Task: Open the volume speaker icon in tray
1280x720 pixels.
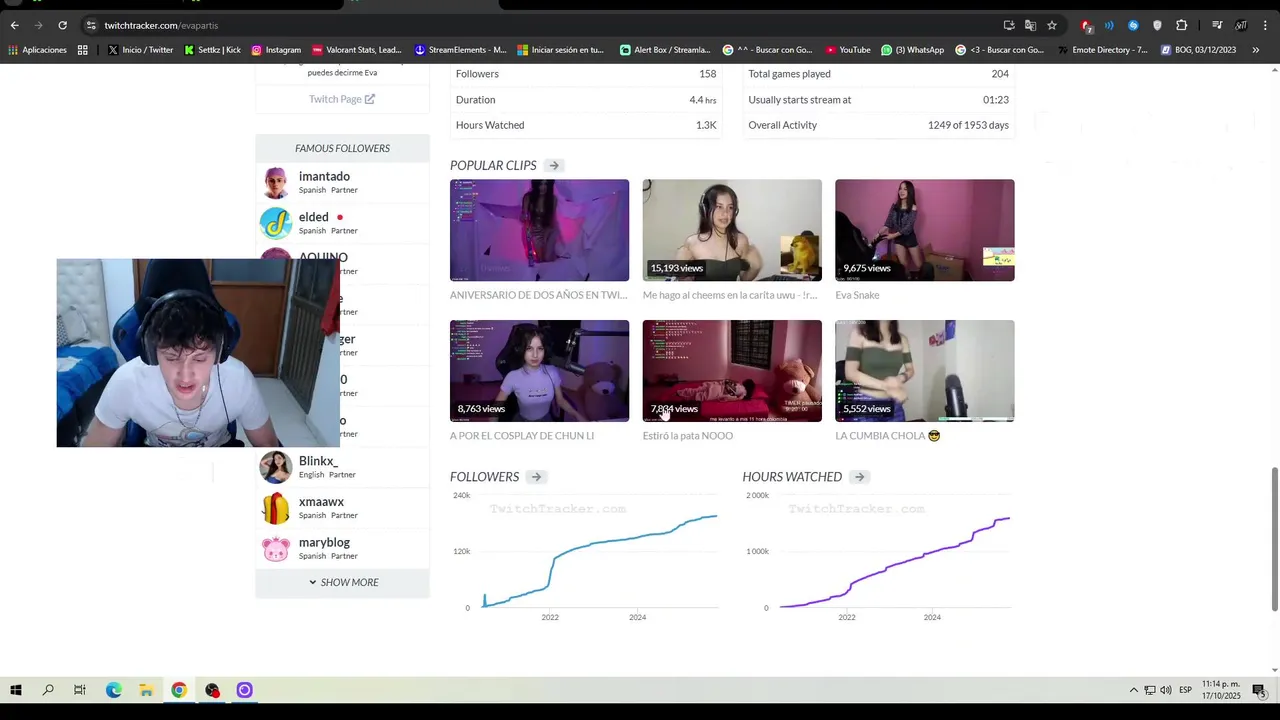Action: coord(1166,690)
